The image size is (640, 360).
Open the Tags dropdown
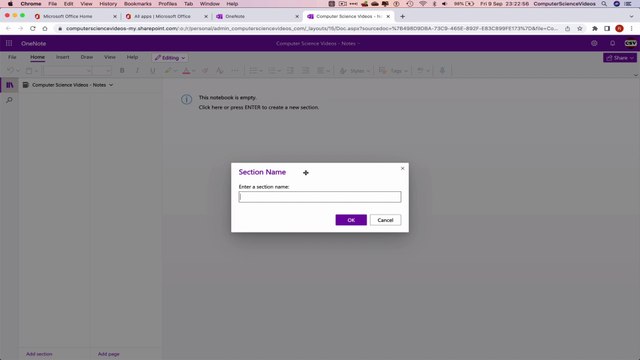(x=393, y=71)
